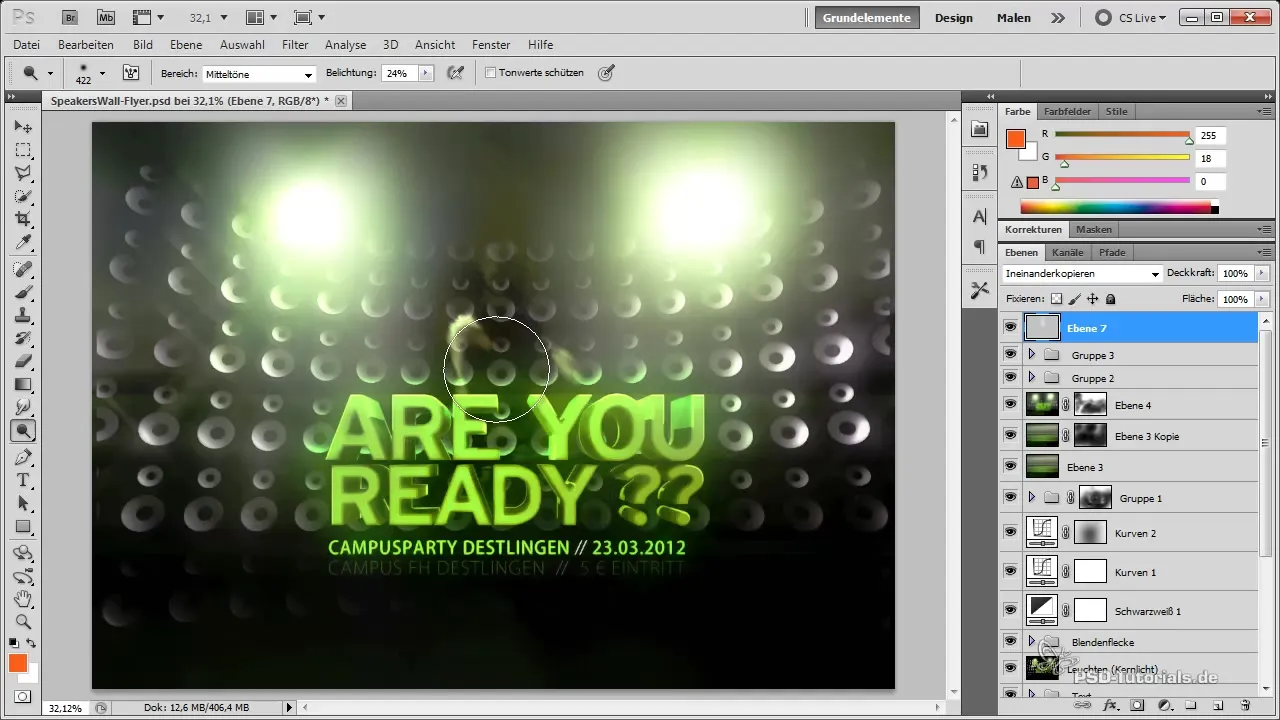Switch to Design workspace
Image resolution: width=1280 pixels, height=720 pixels.
954,17
